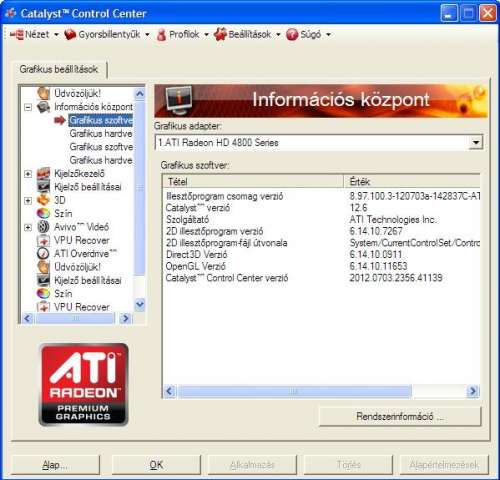
Task: Open the Gyorsbillentyűk dropdown arrow
Action: pos(147,35)
